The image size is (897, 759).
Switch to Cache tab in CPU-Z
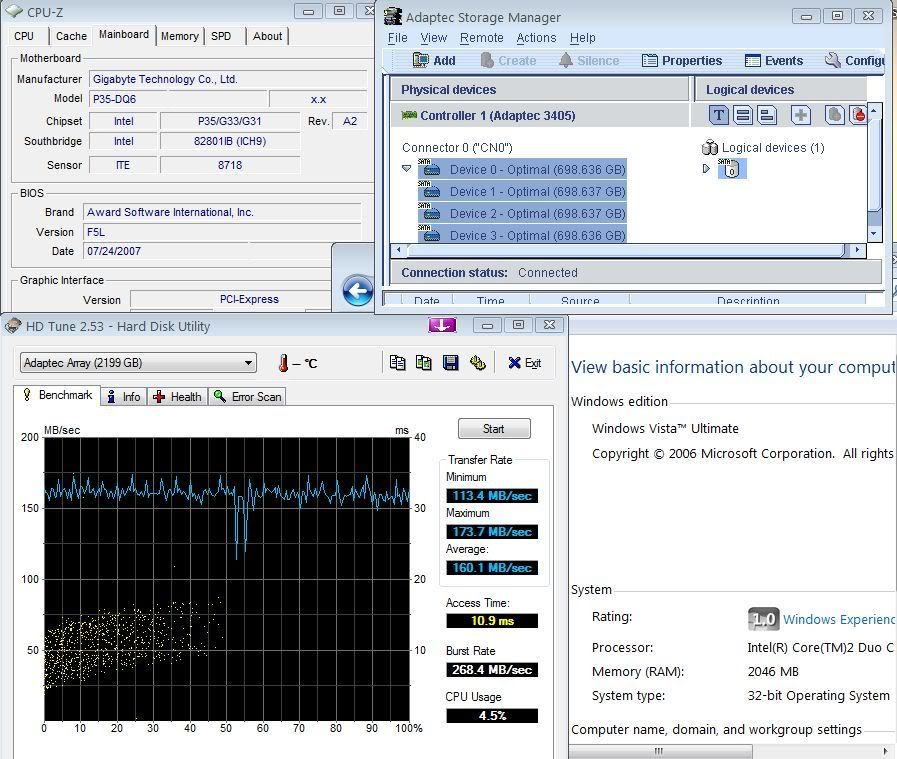[71, 36]
